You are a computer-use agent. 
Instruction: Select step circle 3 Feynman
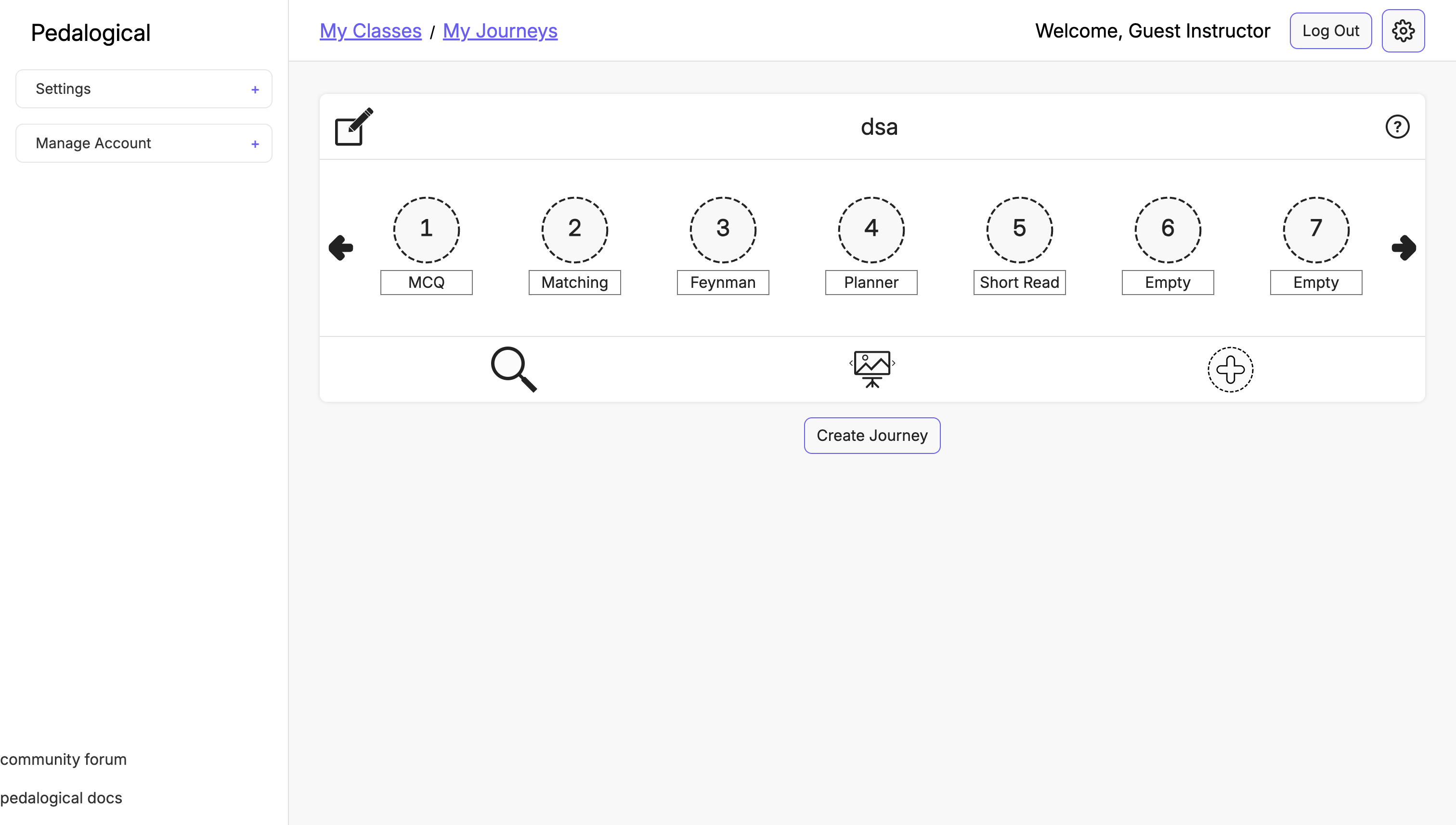pos(723,230)
